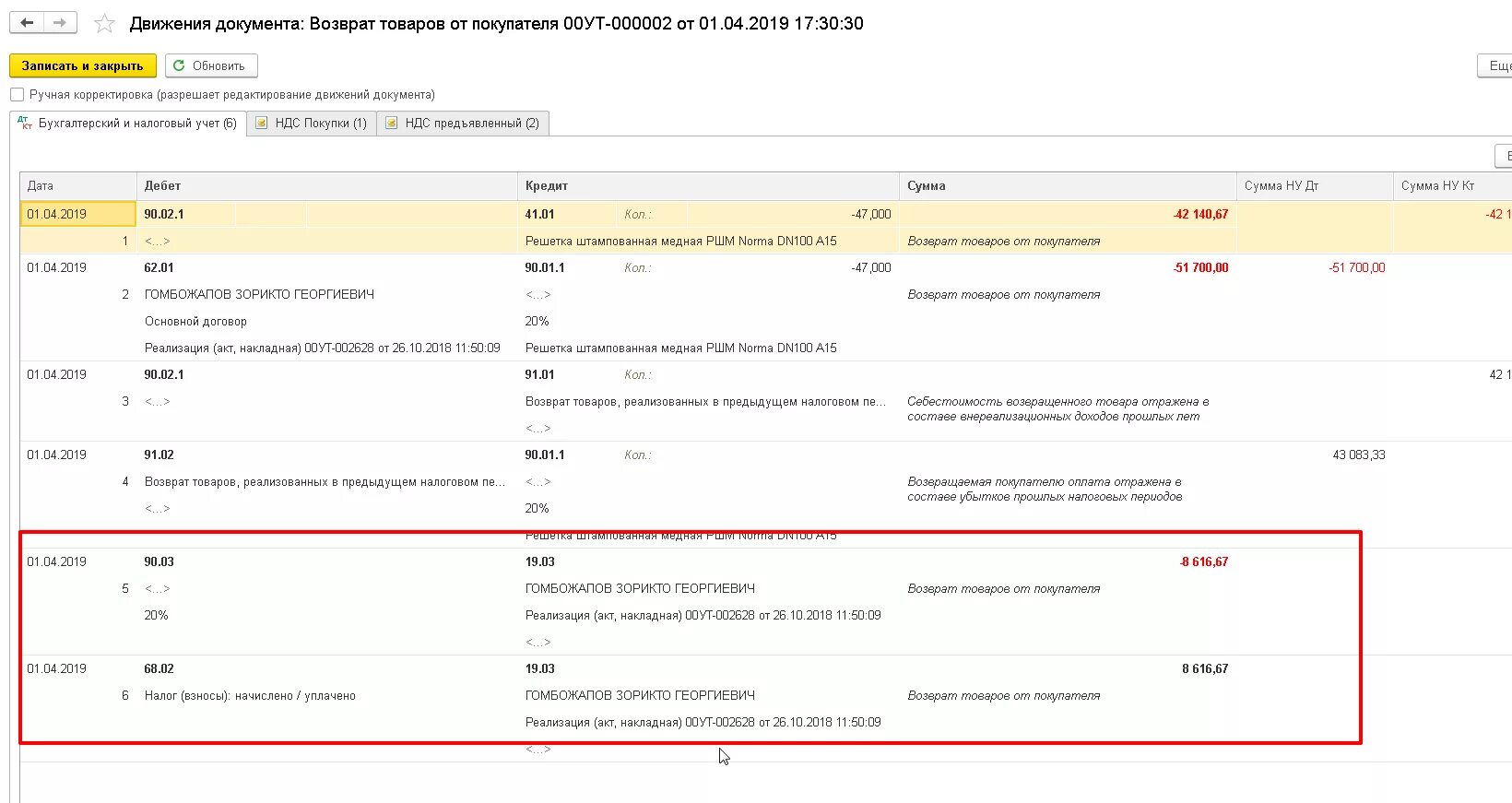
Task: Open the НДС предъявленный (2) tab
Action: 464,123
